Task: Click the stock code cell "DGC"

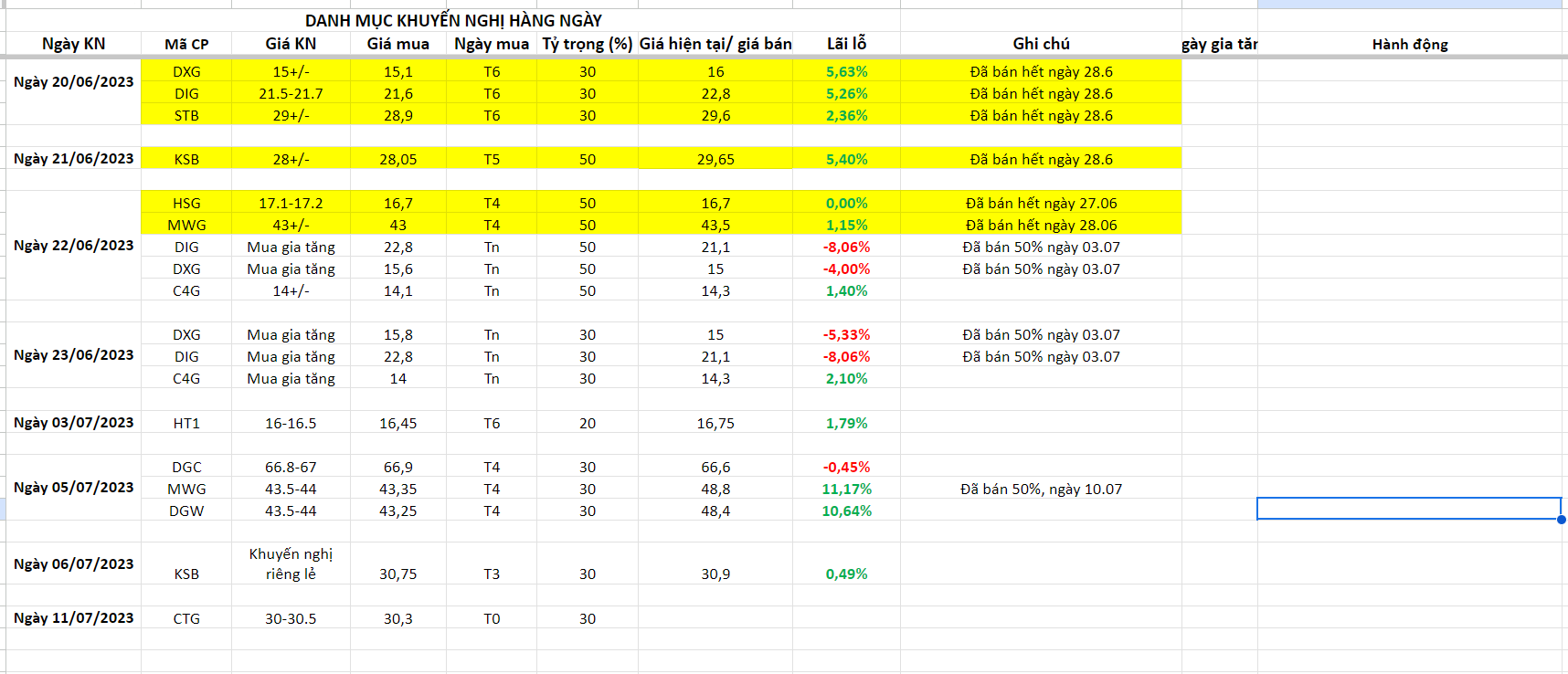Action: [186, 467]
